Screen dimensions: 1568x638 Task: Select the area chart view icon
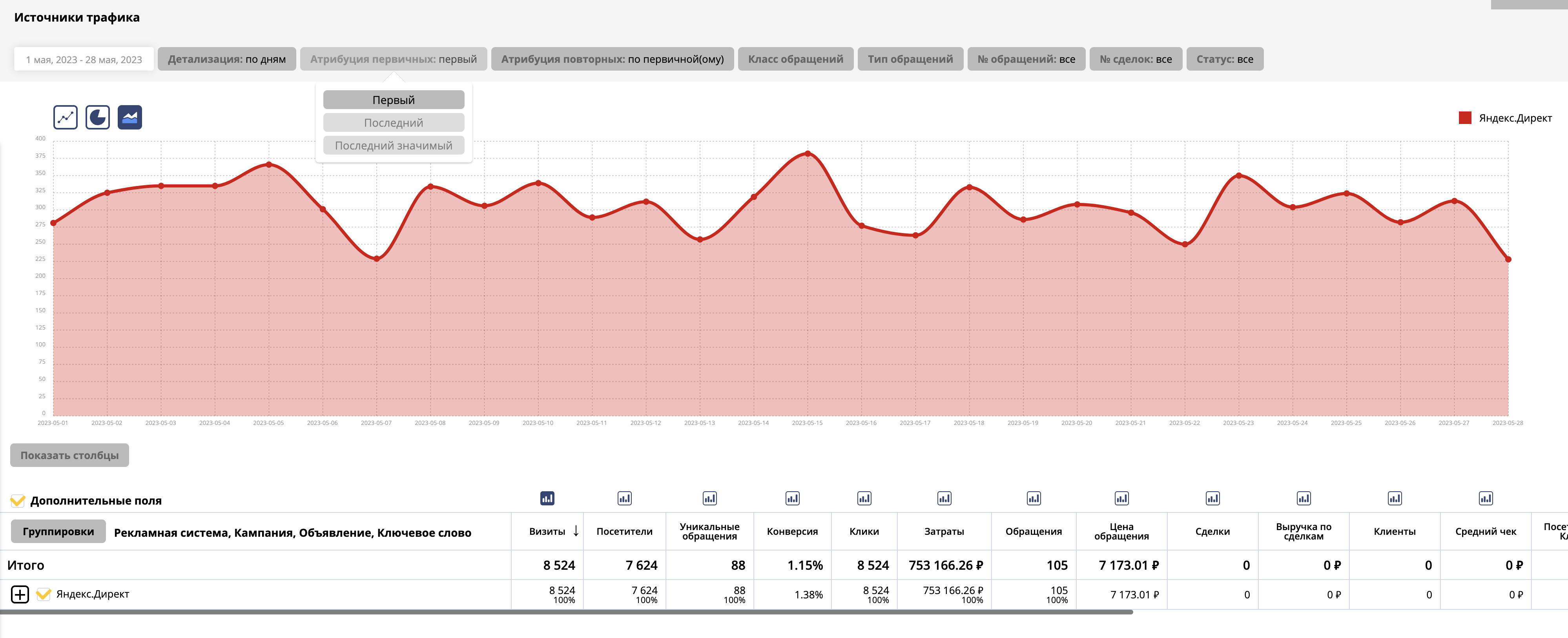pyautogui.click(x=129, y=117)
